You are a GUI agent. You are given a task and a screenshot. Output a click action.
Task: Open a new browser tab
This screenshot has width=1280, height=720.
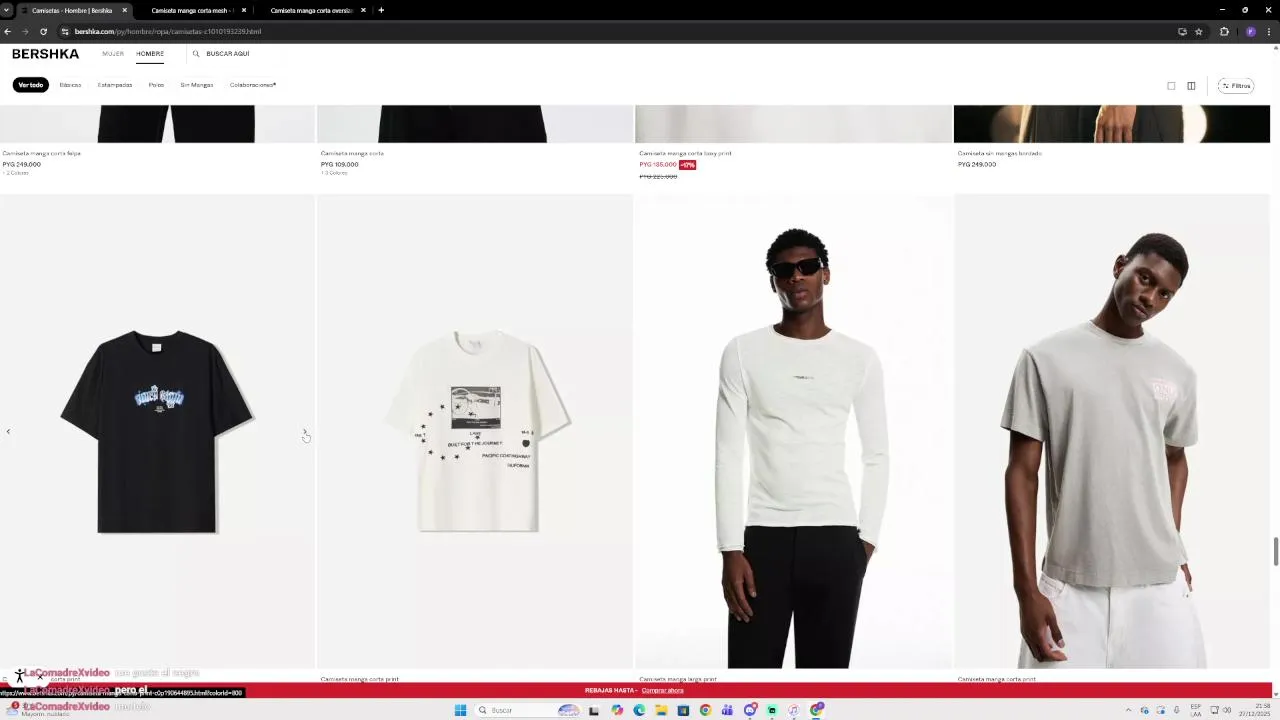pyautogui.click(x=381, y=10)
